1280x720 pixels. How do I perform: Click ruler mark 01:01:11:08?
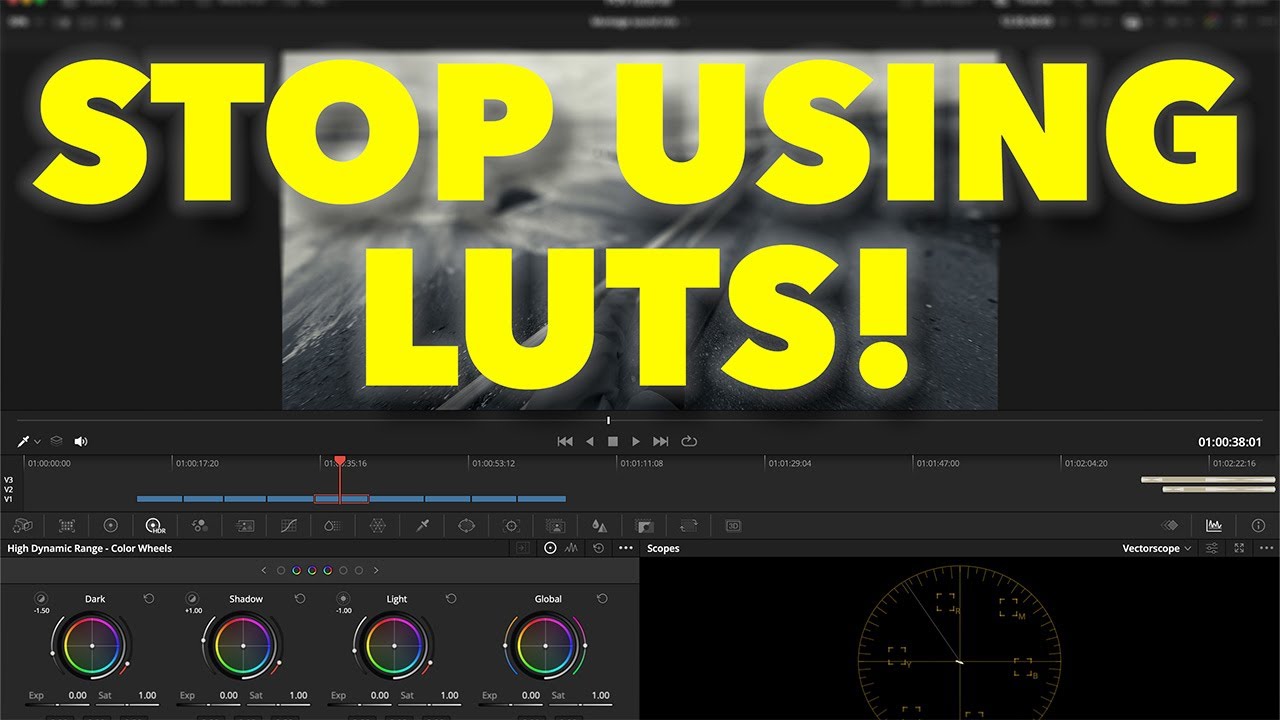coord(641,463)
